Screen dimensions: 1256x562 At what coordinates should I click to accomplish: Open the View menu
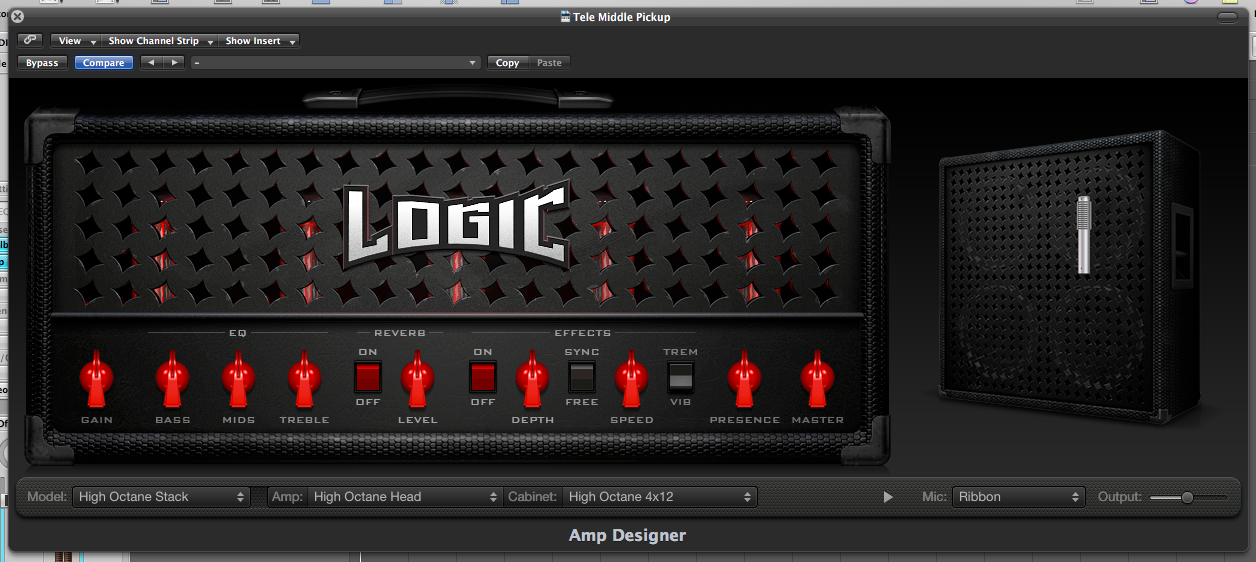coord(75,41)
